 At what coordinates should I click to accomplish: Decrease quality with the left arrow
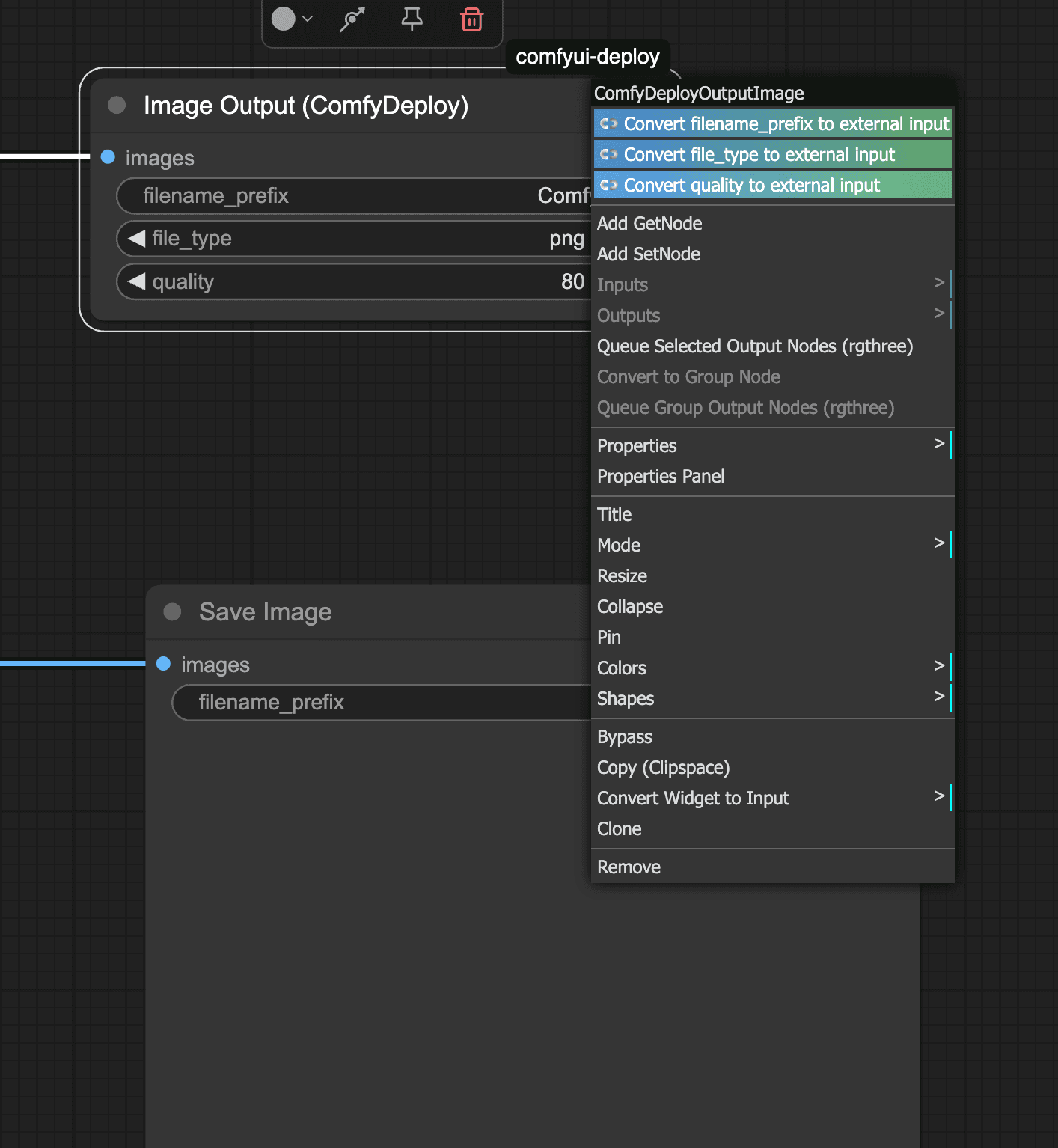click(136, 281)
